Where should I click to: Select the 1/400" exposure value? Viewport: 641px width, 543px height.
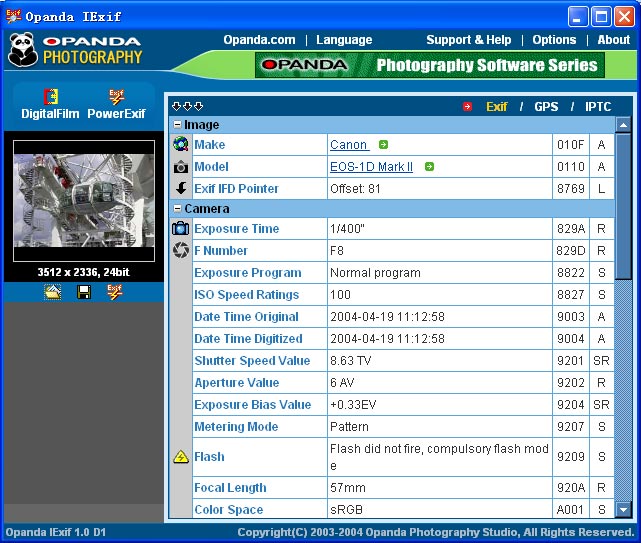pyautogui.click(x=347, y=229)
